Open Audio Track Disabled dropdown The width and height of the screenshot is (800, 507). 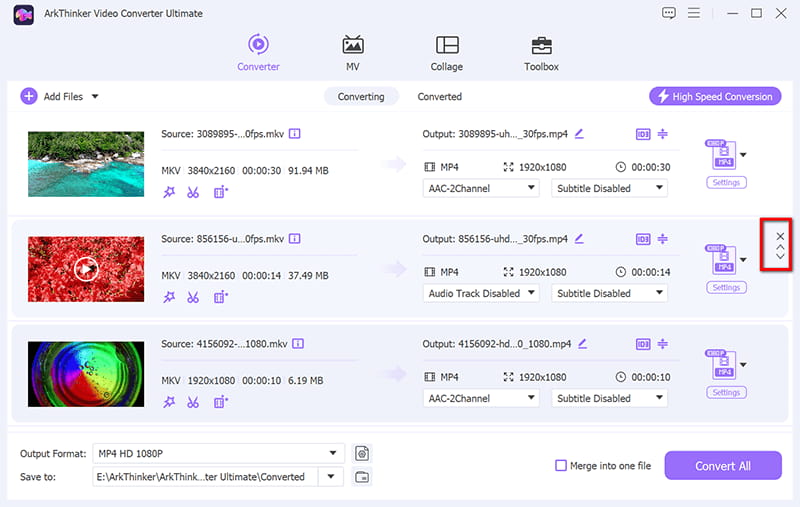(481, 293)
